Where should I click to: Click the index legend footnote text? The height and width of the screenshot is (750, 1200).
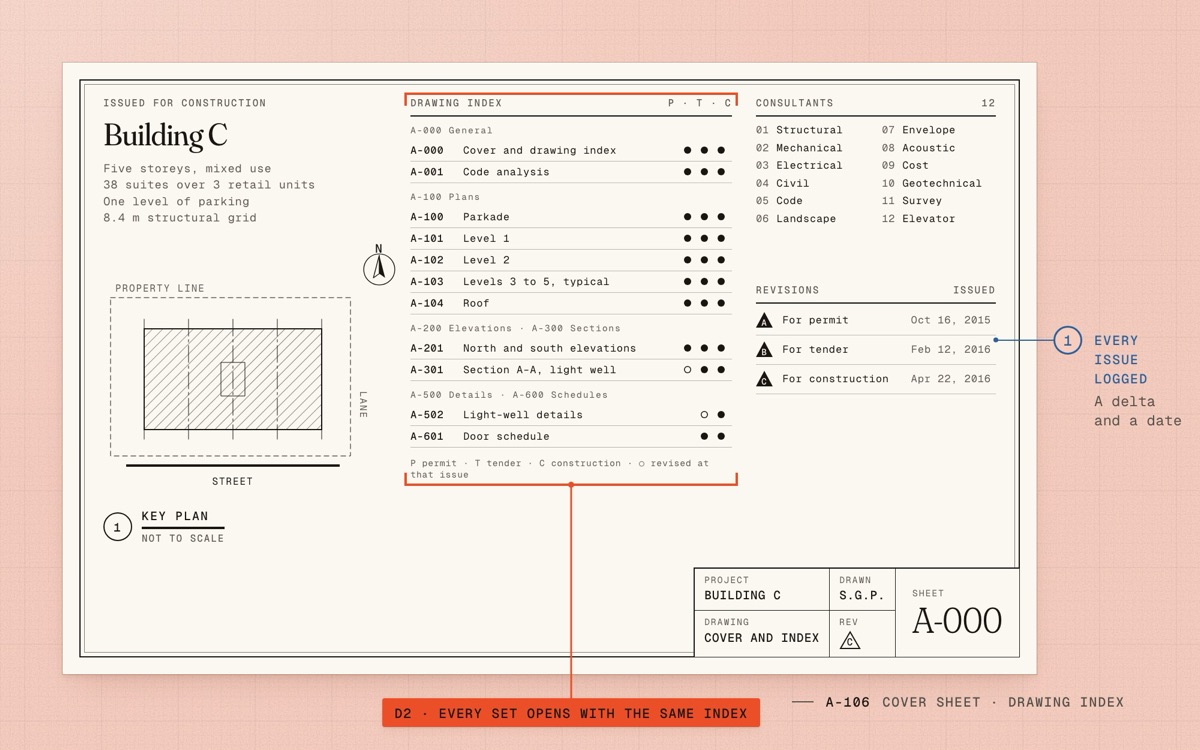559,469
